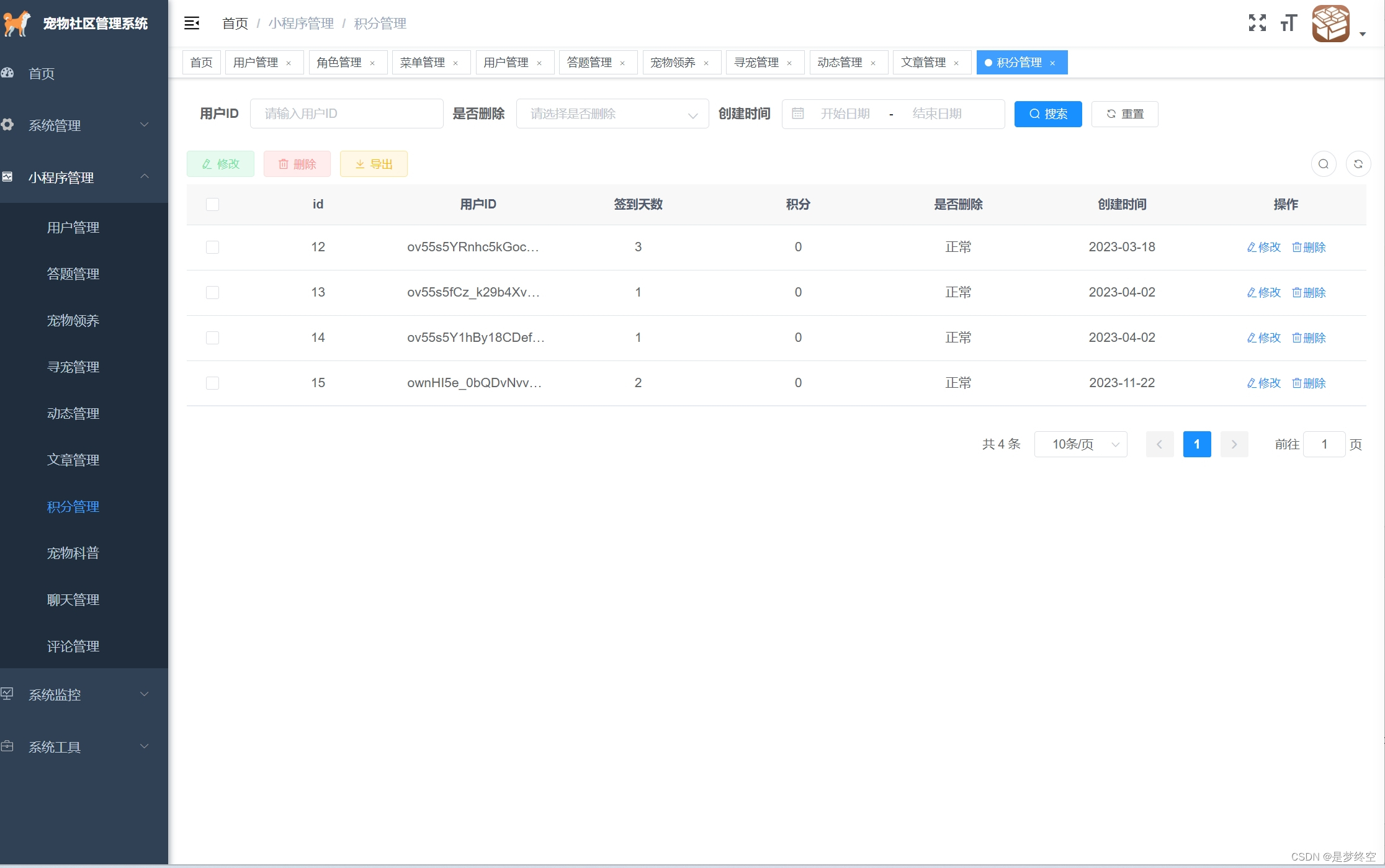Open 宠物科普 in the sidebar
This screenshot has width=1385, height=868.
pyautogui.click(x=73, y=553)
